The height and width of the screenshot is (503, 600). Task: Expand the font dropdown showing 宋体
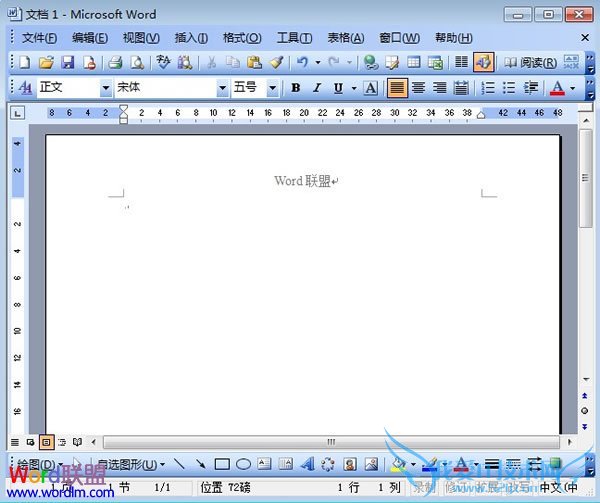click(222, 88)
